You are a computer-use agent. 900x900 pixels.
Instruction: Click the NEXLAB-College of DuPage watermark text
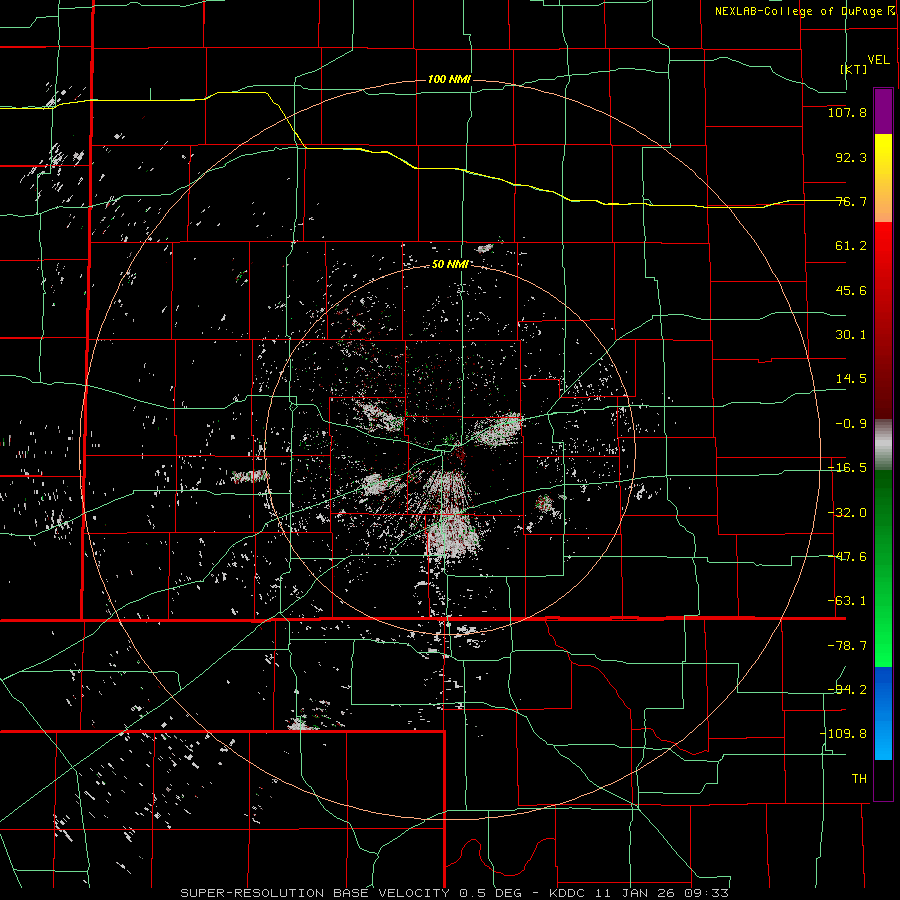pos(804,11)
